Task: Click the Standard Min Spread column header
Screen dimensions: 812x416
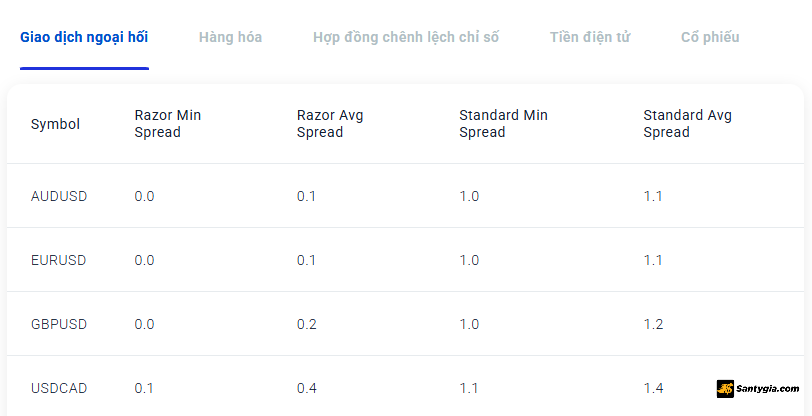Action: point(503,124)
